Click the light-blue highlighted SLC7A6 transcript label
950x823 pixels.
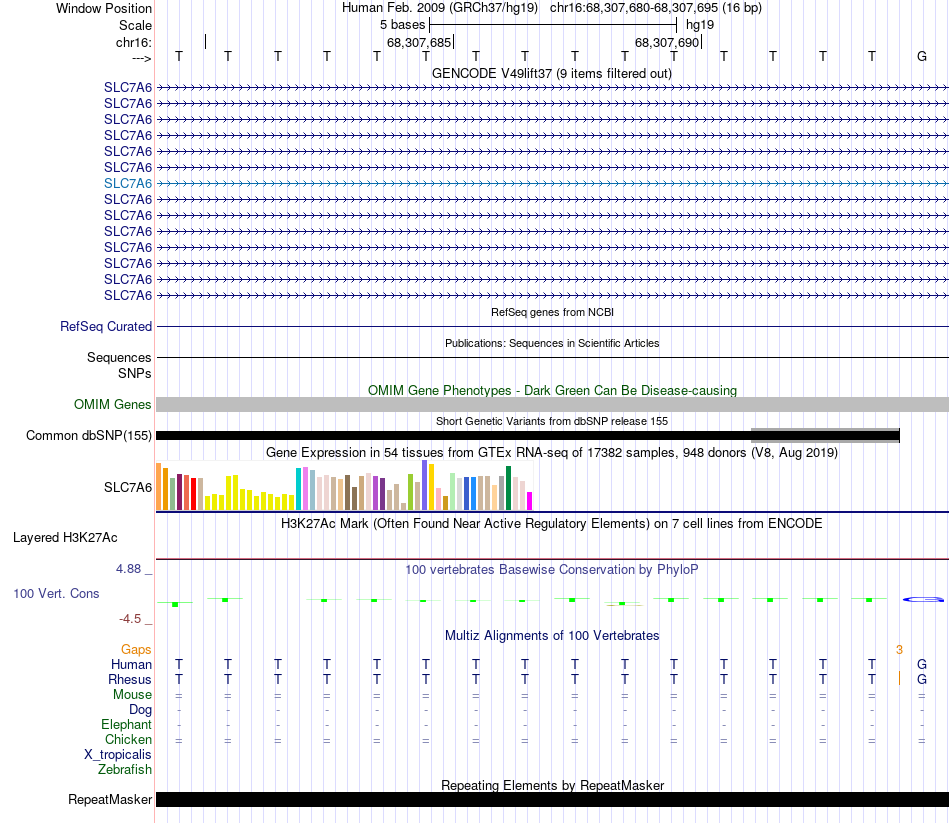[x=128, y=183]
